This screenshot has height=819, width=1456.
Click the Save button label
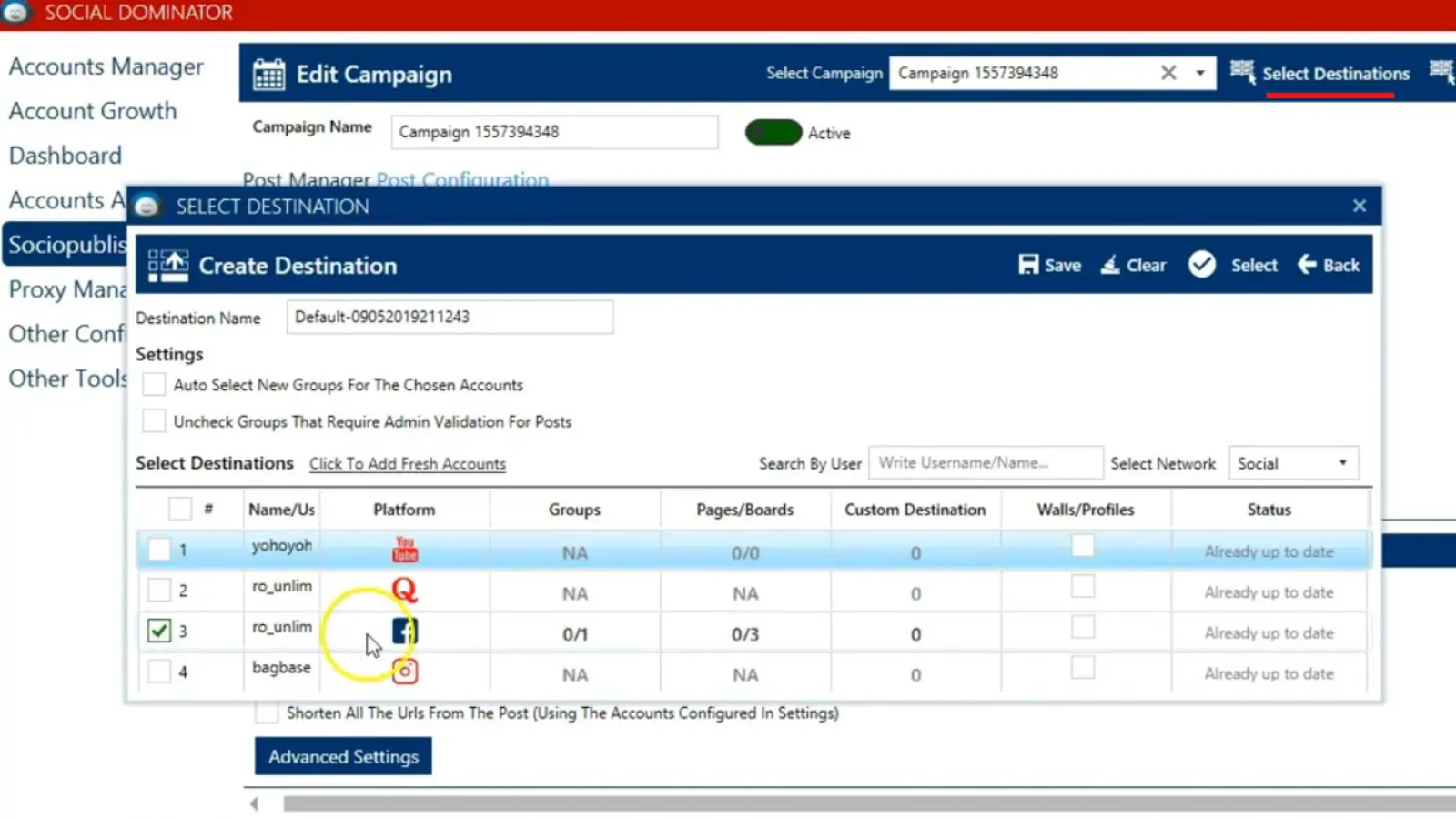(1063, 266)
